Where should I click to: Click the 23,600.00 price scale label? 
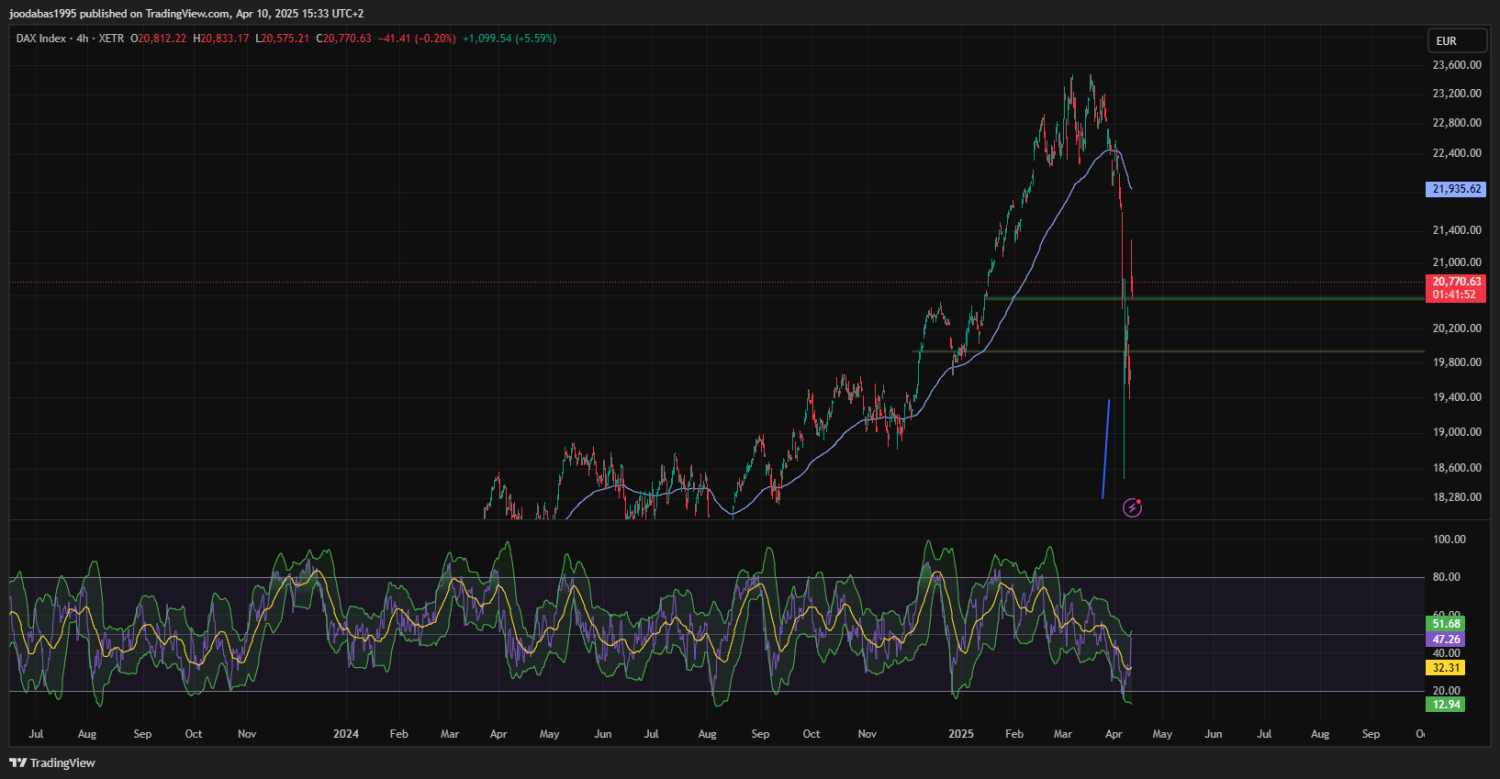click(1456, 65)
